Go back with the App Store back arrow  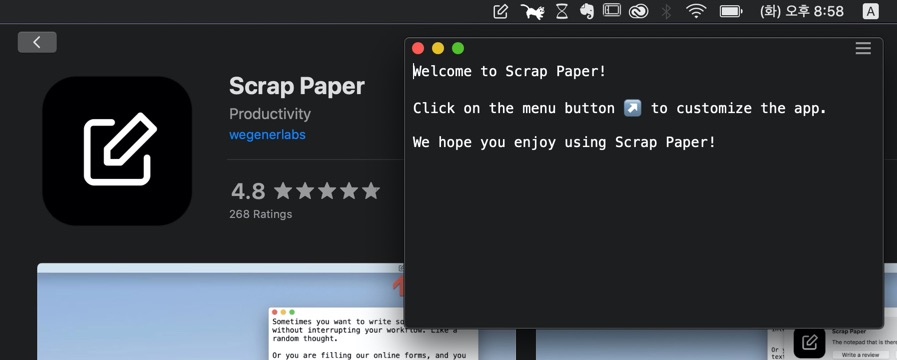37,42
